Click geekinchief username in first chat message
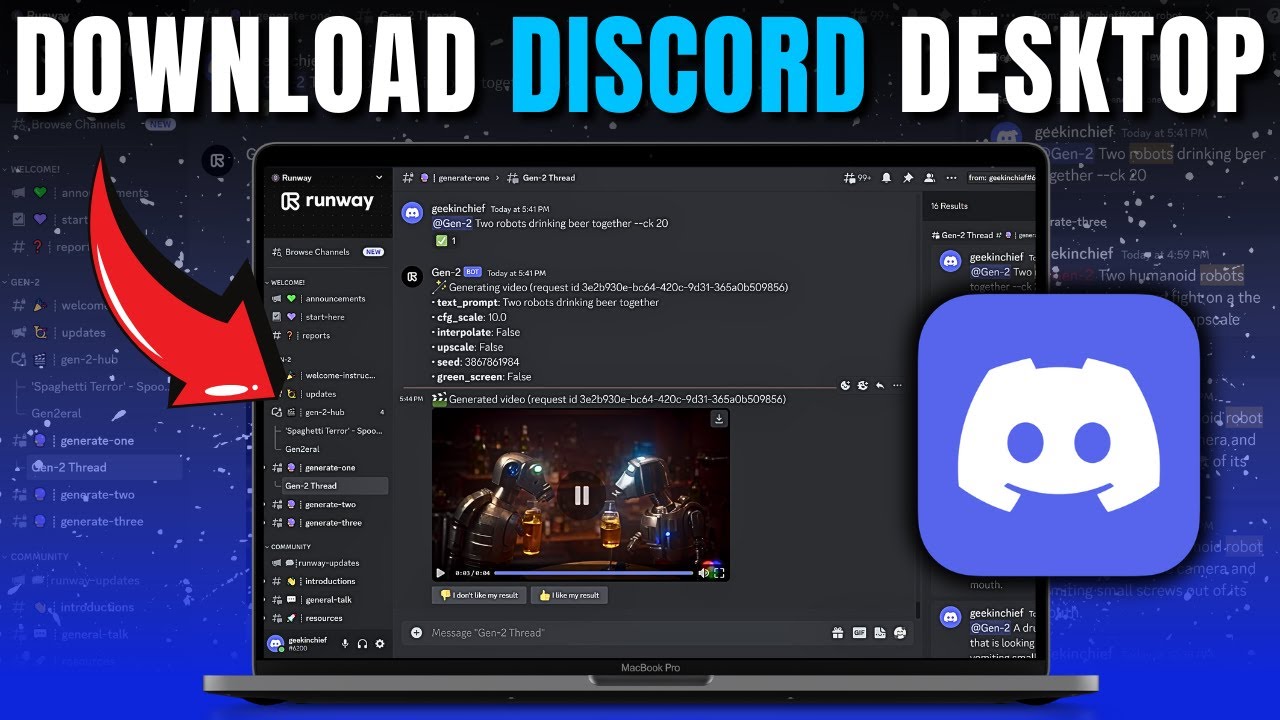The width and height of the screenshot is (1280, 720). (x=458, y=208)
